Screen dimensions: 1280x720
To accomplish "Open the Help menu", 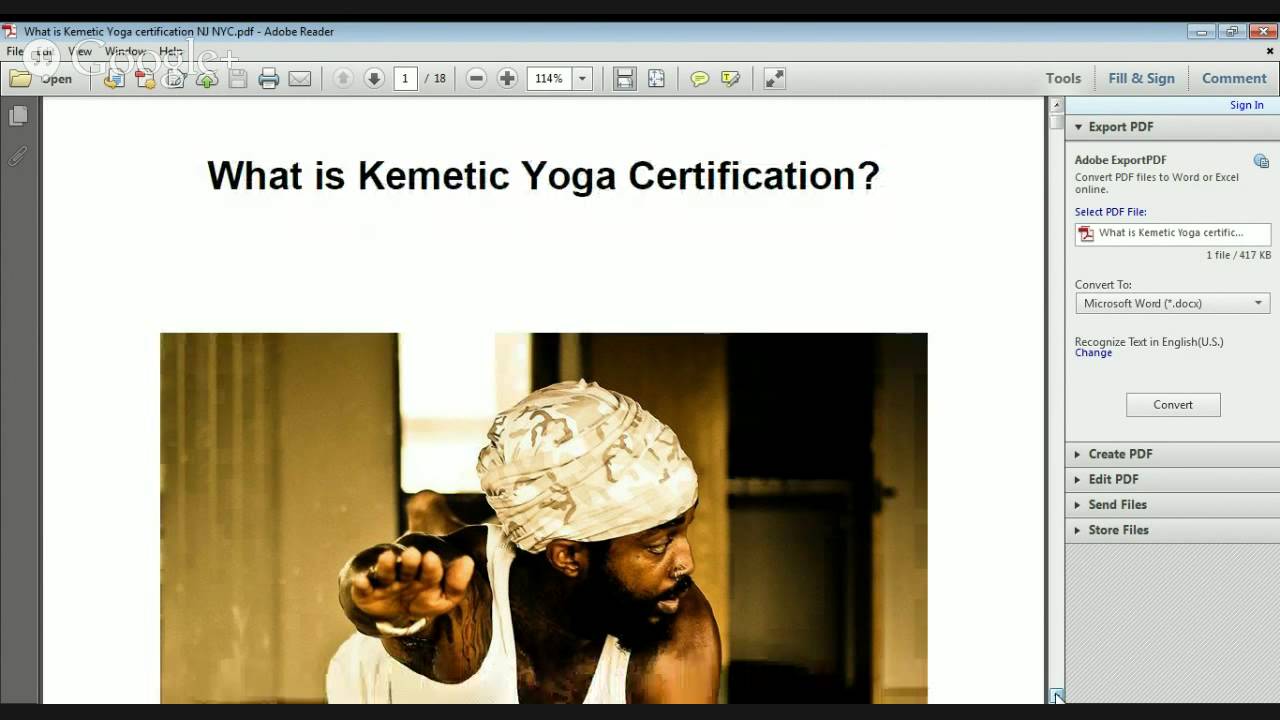I will click(171, 51).
